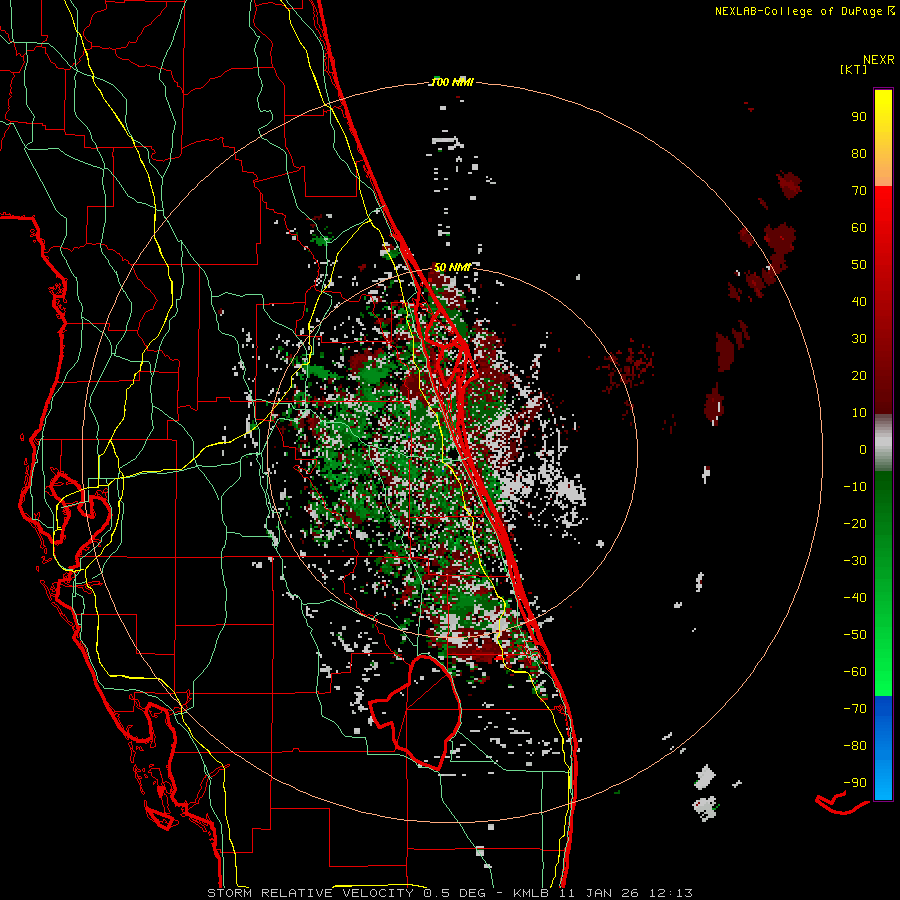Select the 50 value on the velocity scale
The image size is (900, 900).
[859, 265]
